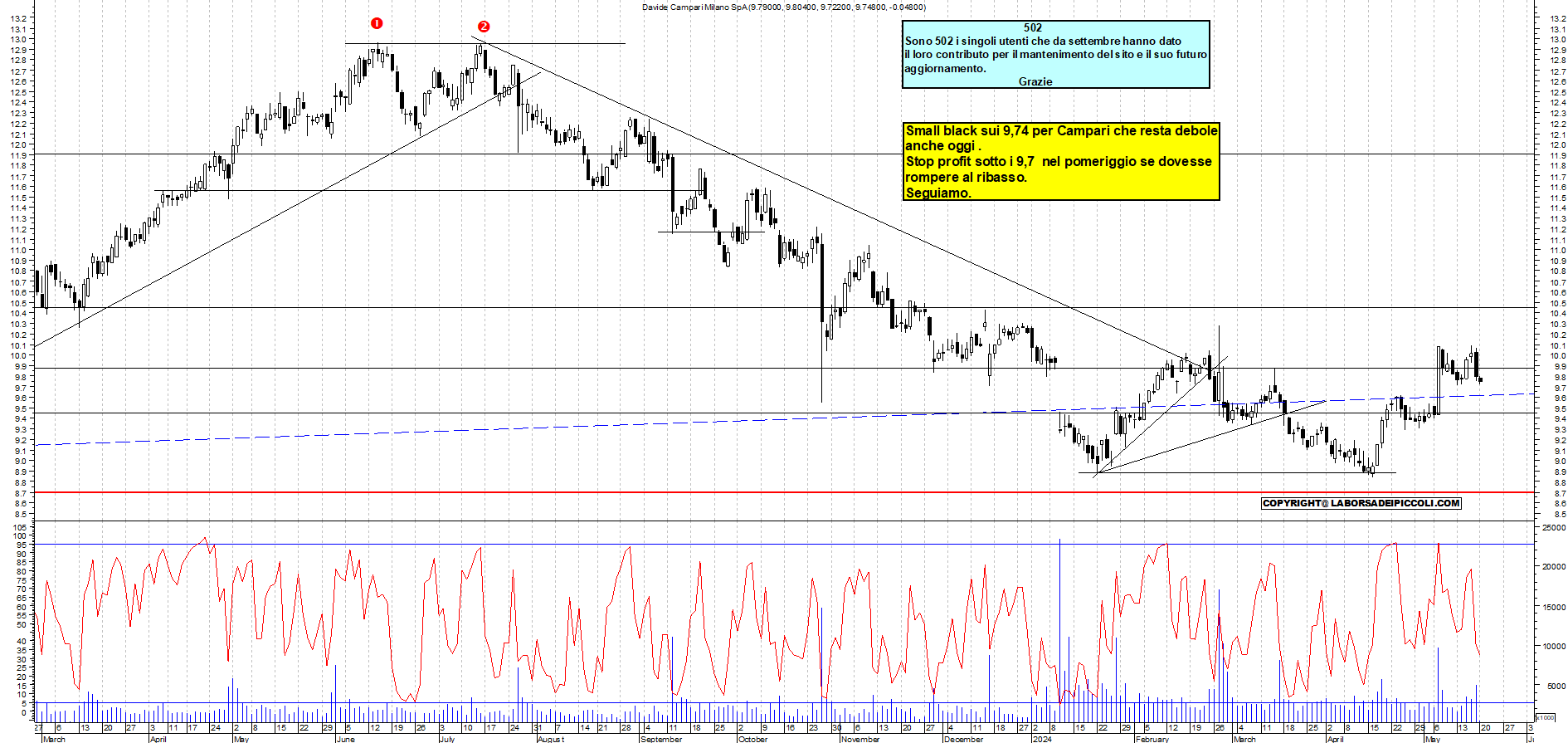Click the '5000' volume scale value
The width and height of the screenshot is (1568, 743).
pos(1556,686)
